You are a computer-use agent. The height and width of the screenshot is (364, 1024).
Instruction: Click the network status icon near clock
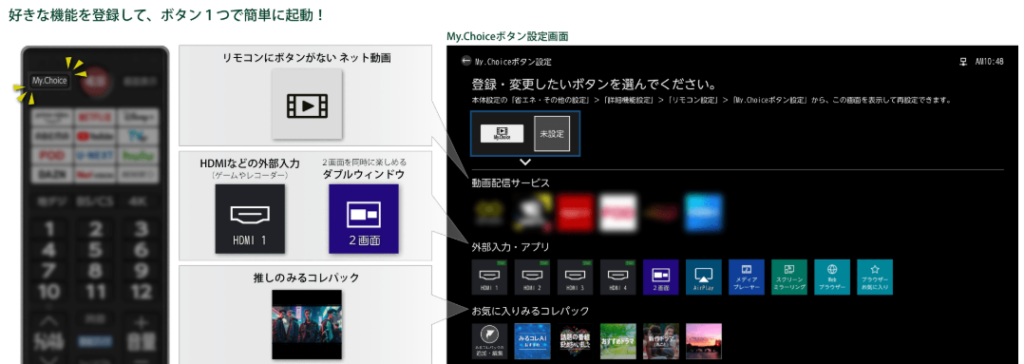962,62
